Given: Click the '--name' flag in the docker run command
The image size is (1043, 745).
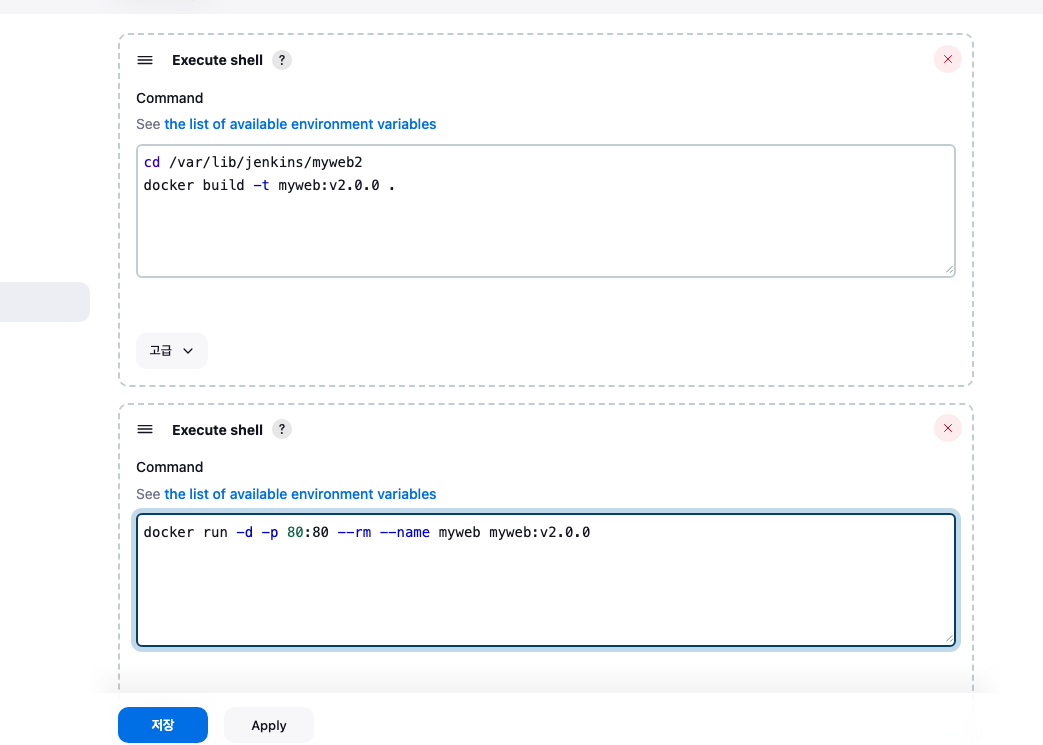Looking at the screenshot, I should click(404, 533).
